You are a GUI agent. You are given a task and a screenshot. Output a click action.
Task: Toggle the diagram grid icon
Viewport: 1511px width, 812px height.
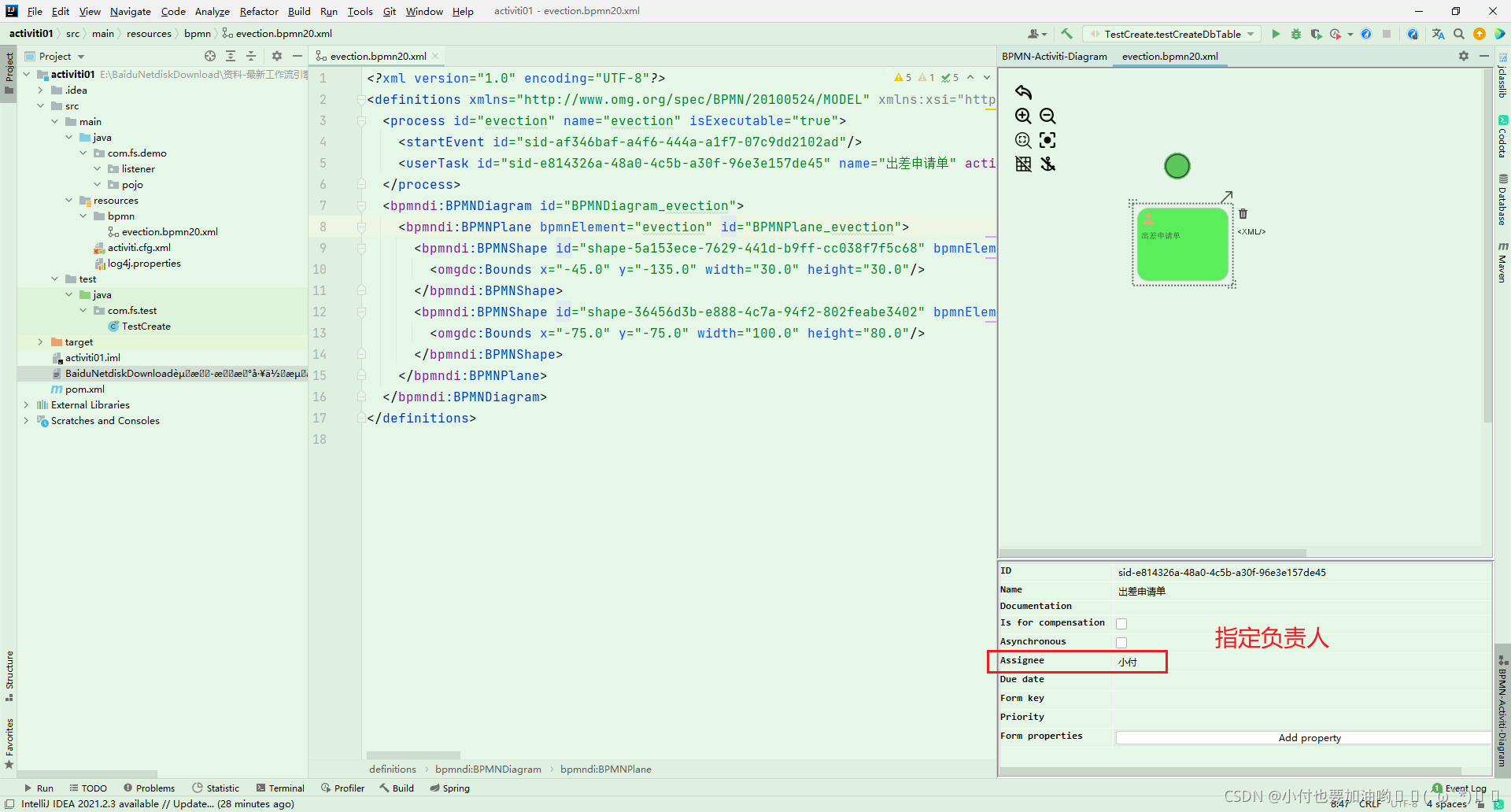[1023, 164]
